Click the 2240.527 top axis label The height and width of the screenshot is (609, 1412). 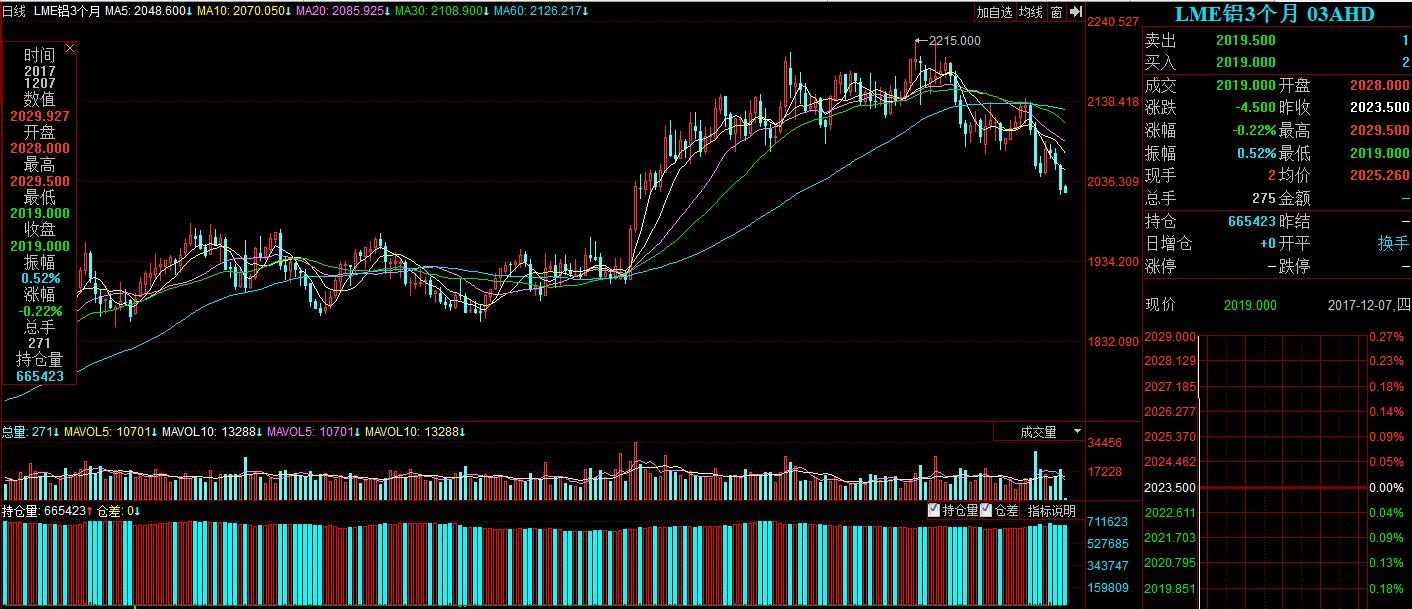click(x=1113, y=22)
